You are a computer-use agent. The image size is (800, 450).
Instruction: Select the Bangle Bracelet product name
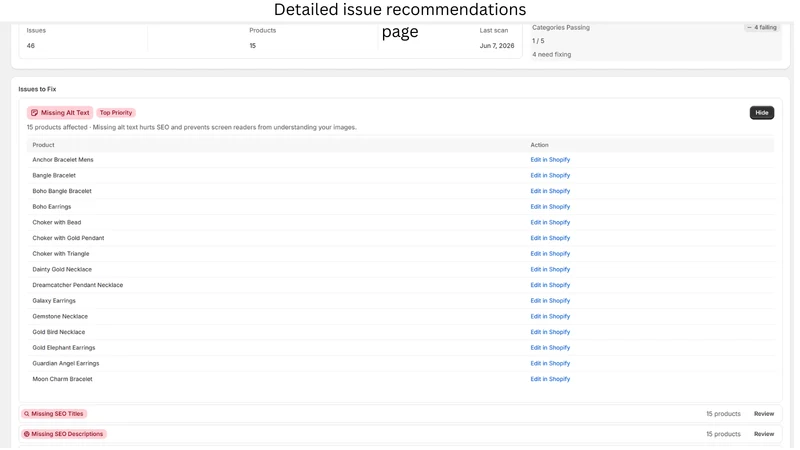pos(54,176)
